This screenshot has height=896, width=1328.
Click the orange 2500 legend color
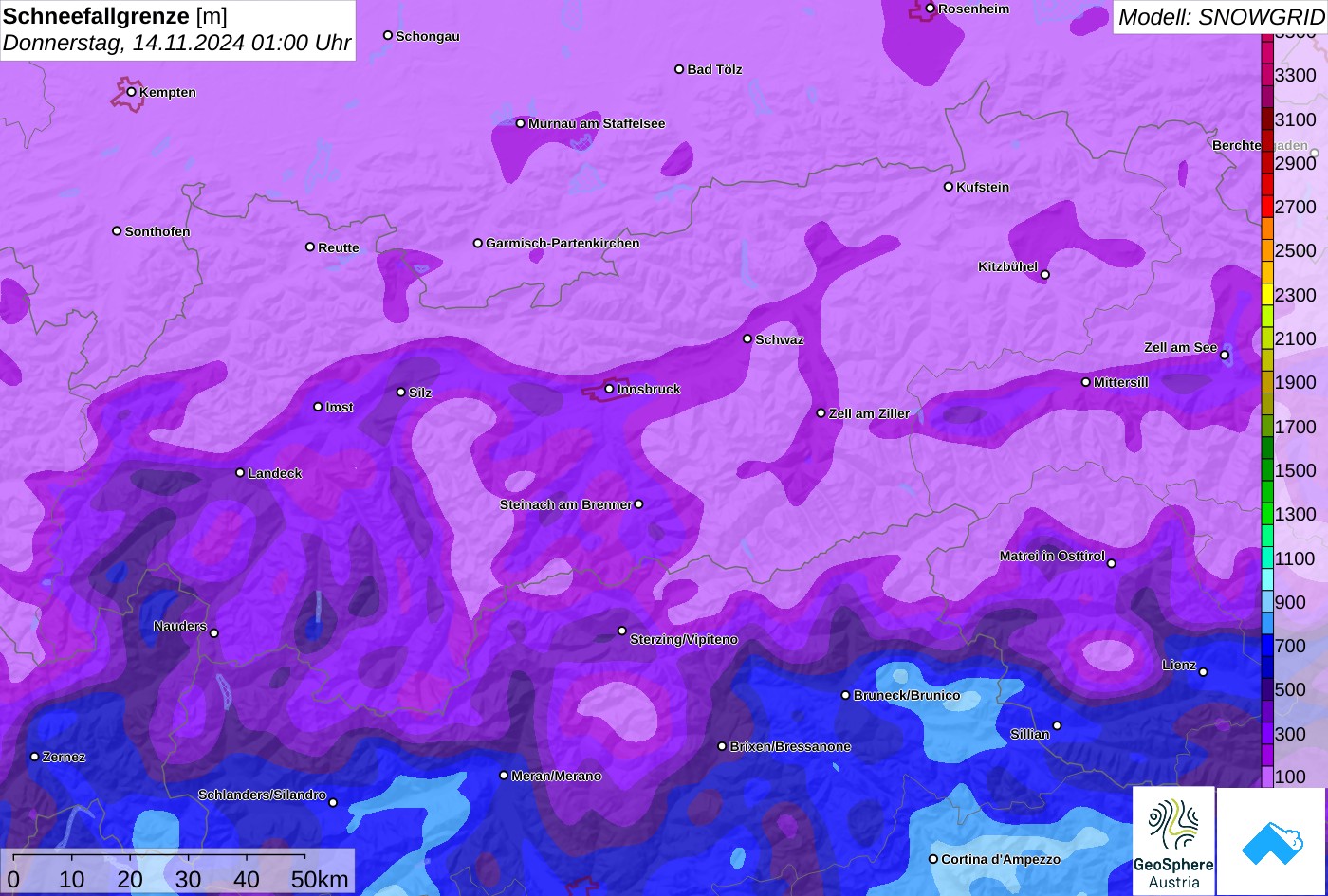(x=1267, y=250)
